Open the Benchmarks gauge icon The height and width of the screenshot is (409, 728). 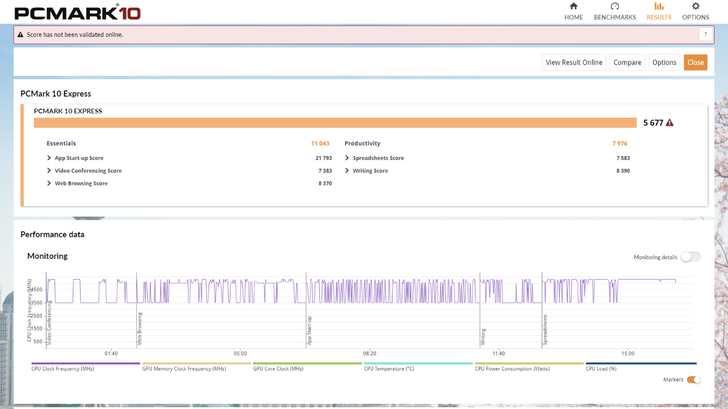[614, 6]
